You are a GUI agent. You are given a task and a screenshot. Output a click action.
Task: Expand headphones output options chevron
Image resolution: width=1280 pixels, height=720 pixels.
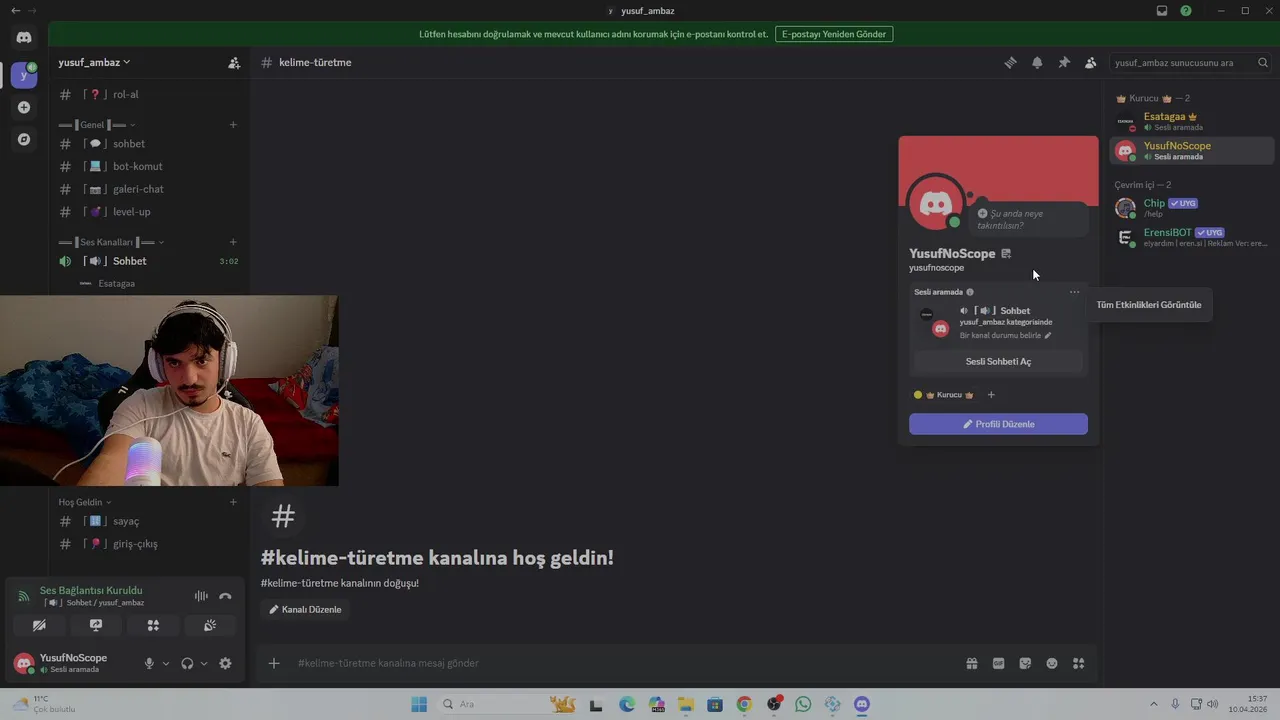pos(204,663)
